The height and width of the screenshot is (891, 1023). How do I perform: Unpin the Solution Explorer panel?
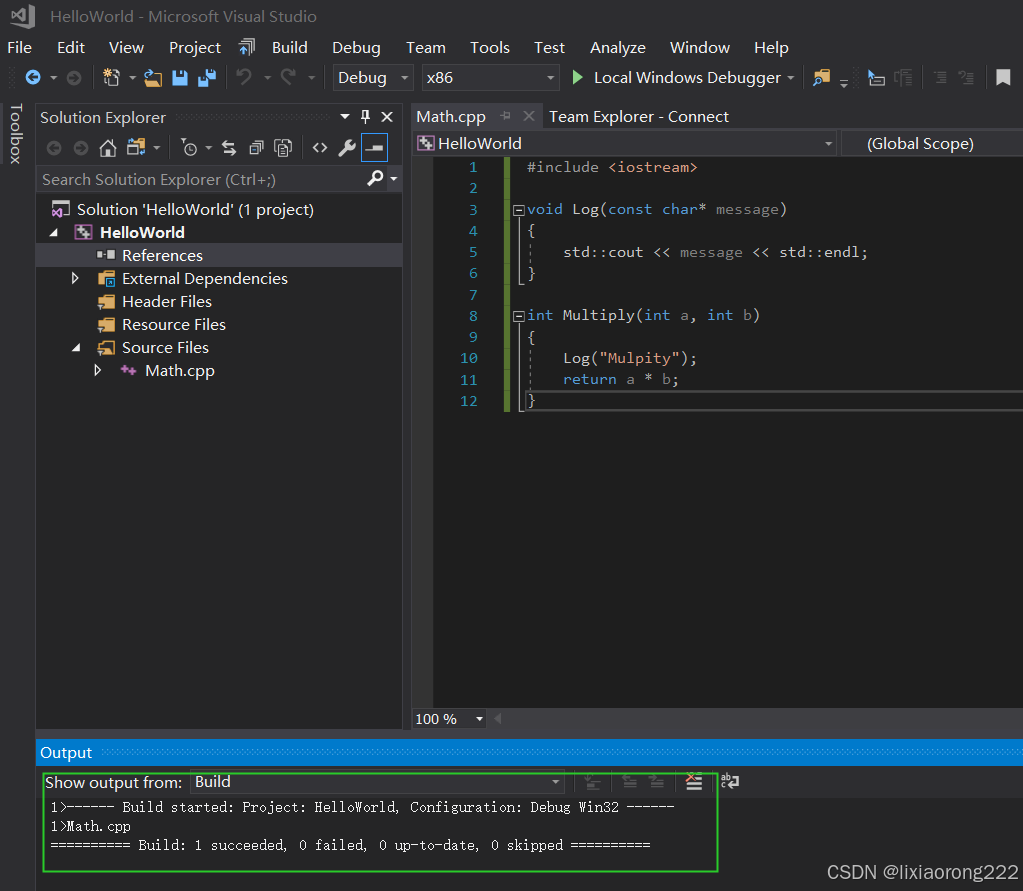pyautogui.click(x=366, y=117)
